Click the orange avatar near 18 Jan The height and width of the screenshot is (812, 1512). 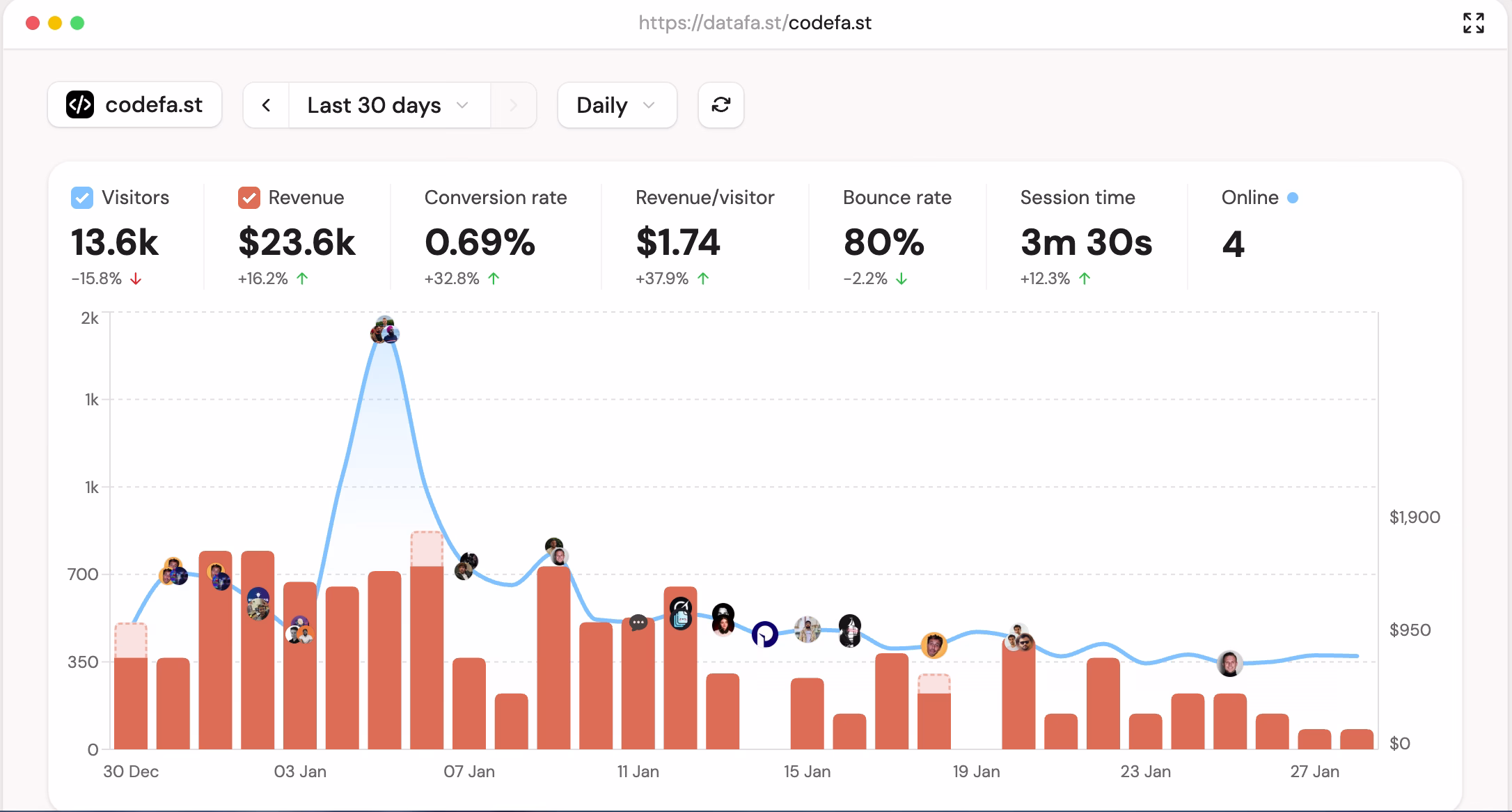[934, 646]
